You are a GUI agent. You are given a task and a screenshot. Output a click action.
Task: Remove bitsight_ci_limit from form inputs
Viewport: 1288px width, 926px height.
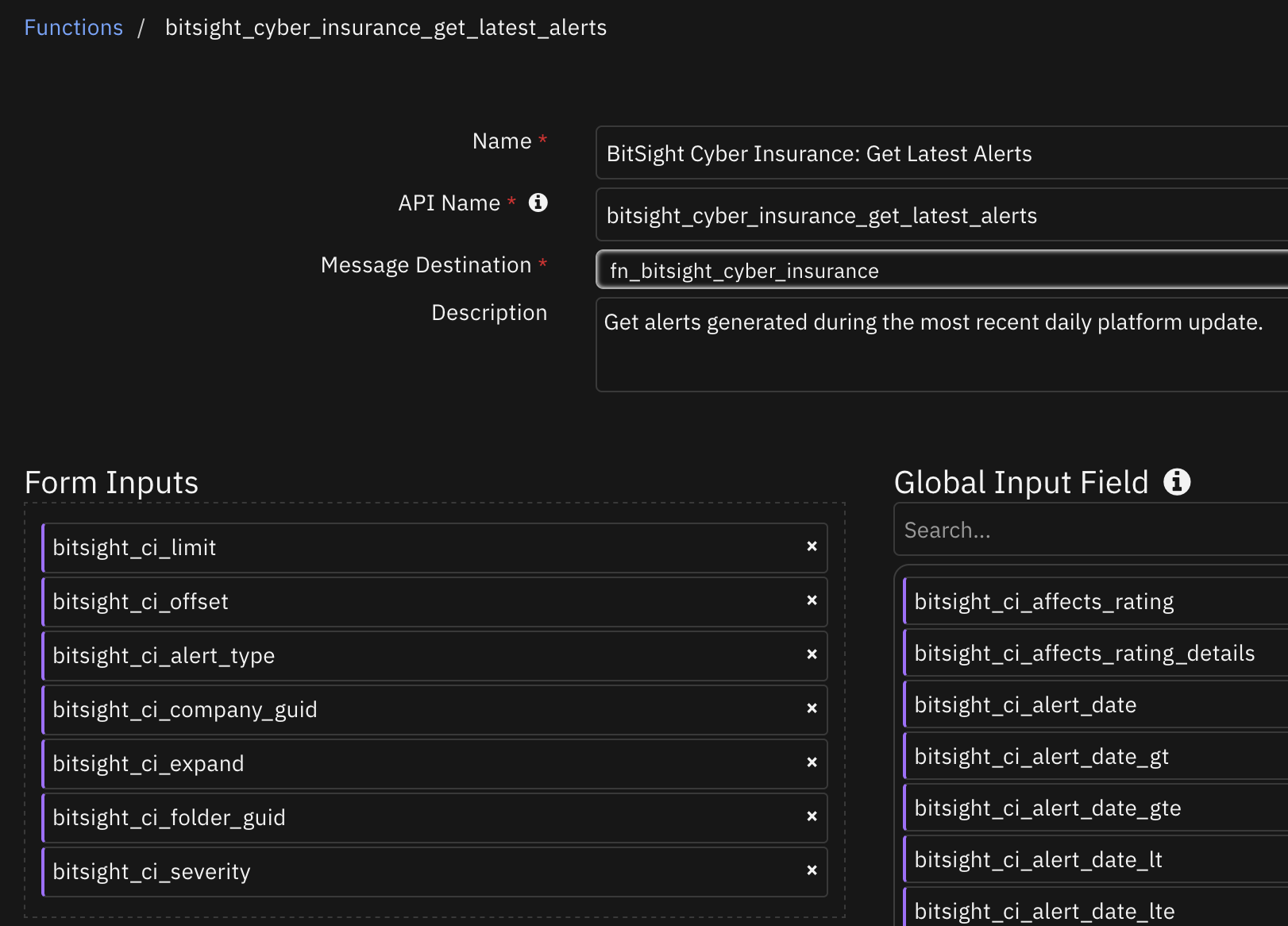click(812, 546)
